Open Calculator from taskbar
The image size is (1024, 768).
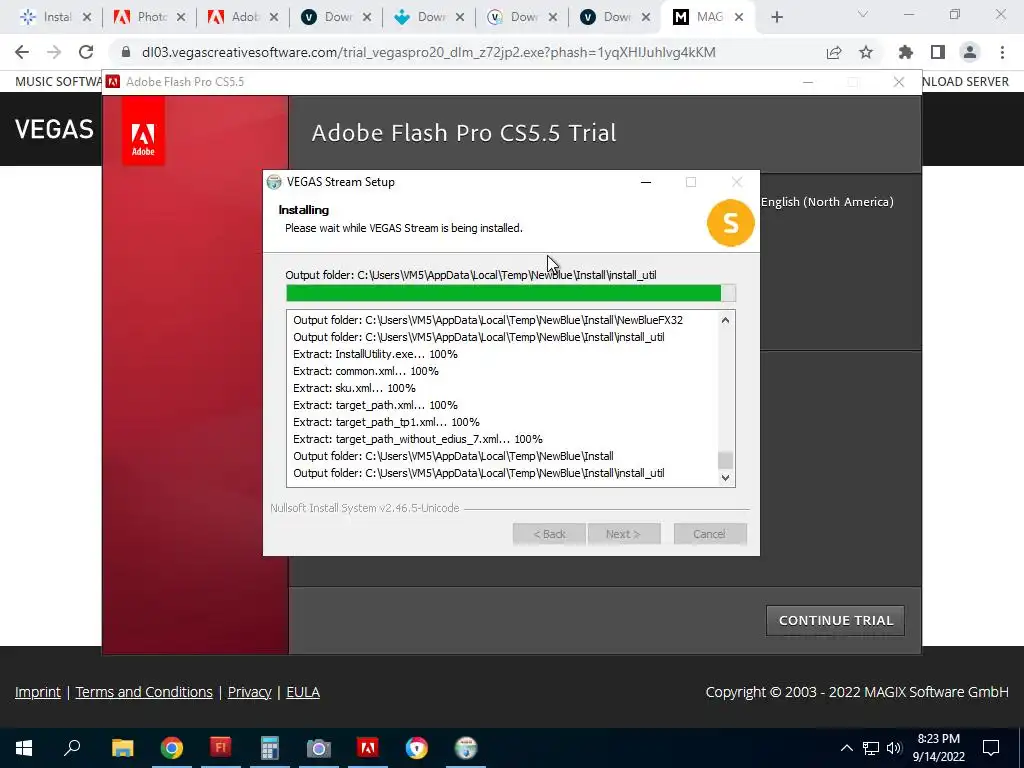click(270, 748)
